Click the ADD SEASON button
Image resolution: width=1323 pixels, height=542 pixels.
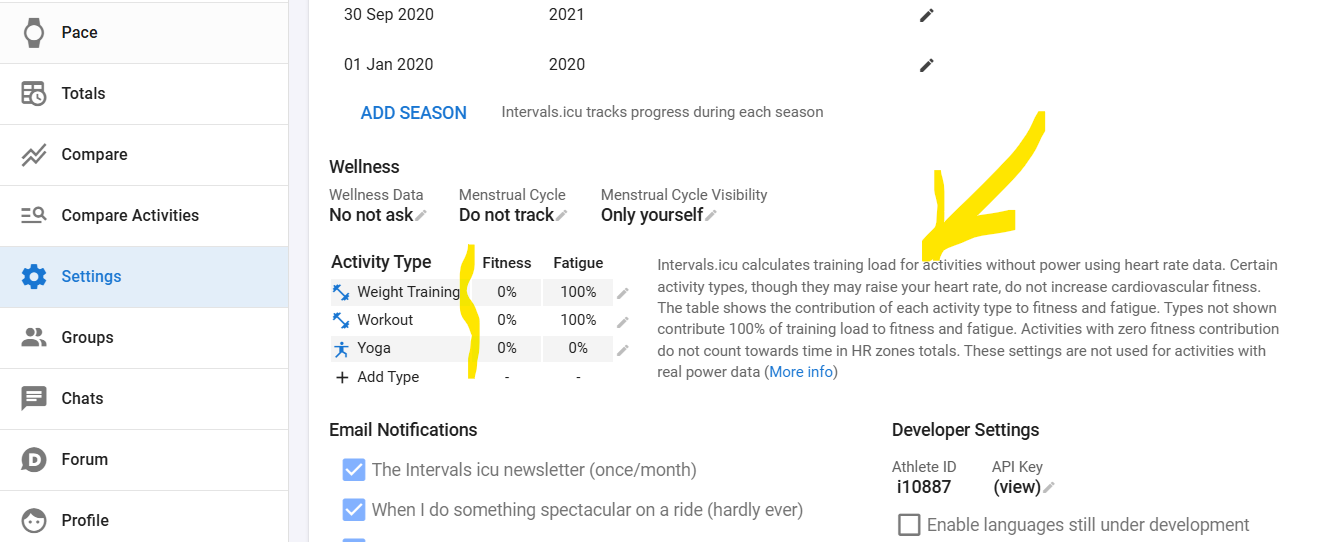coord(413,113)
